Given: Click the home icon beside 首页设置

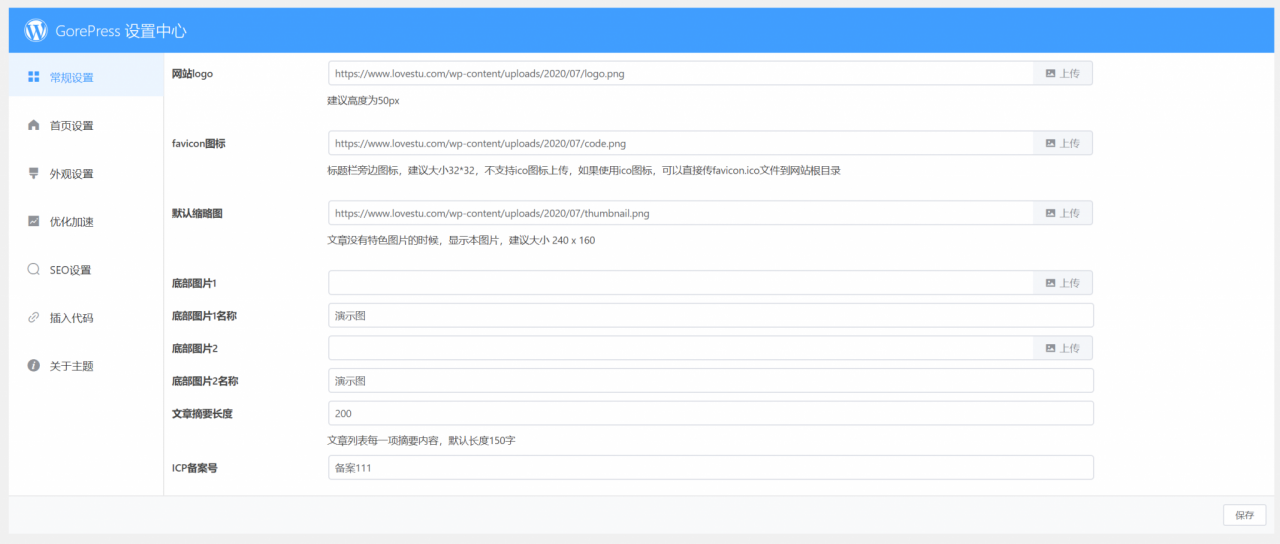Looking at the screenshot, I should (34, 125).
